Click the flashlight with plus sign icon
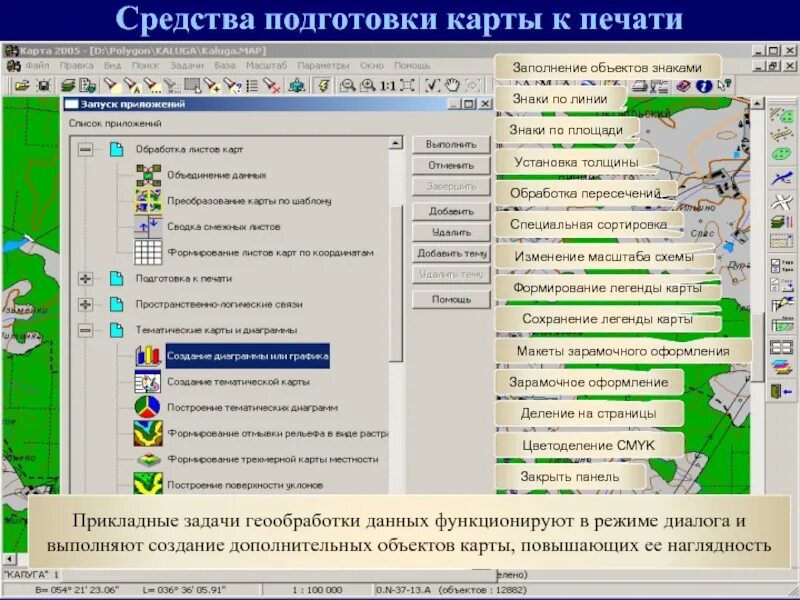Viewport: 800px width, 600px height. click(212, 85)
